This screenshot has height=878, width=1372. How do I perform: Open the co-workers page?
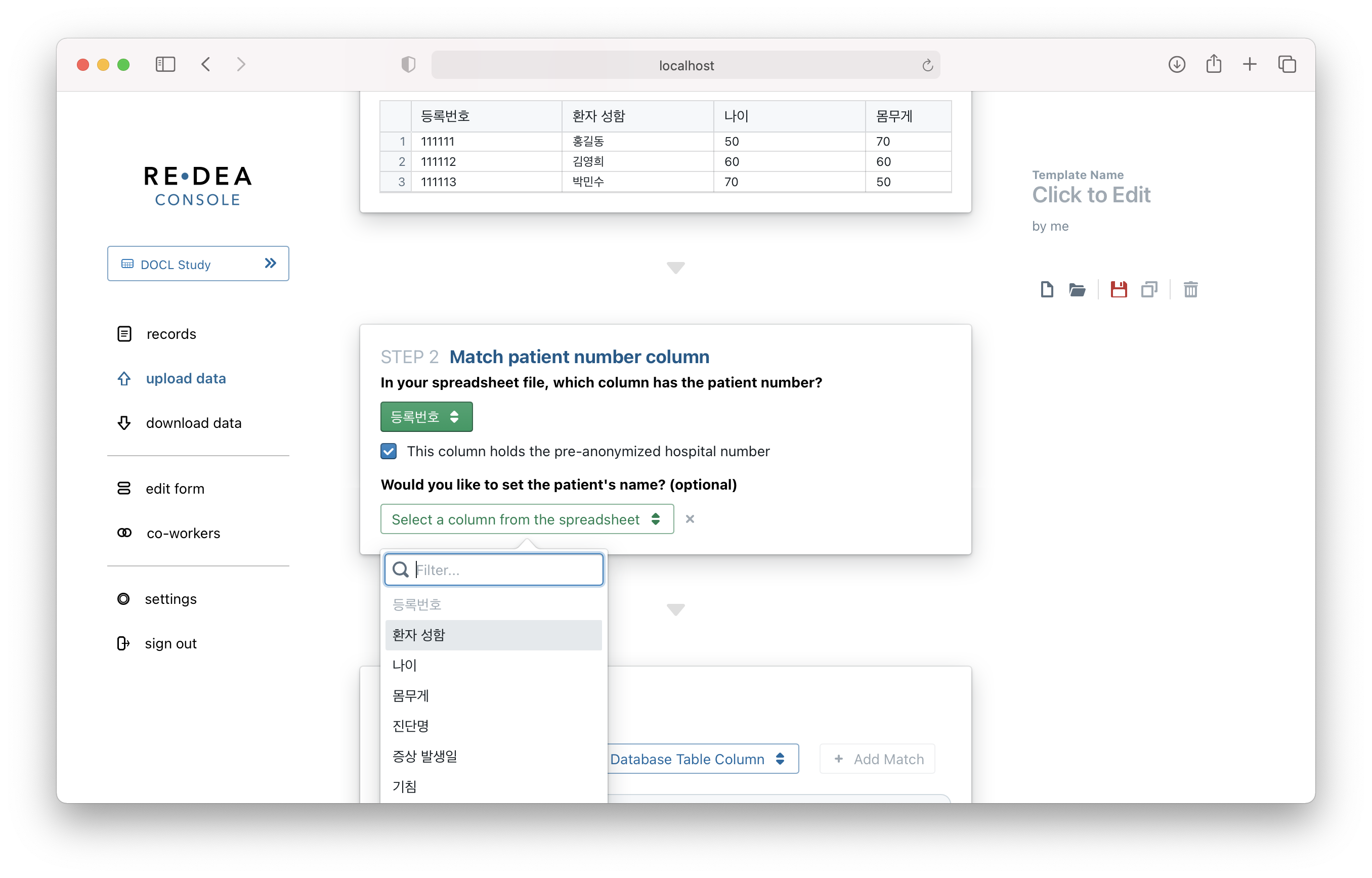(x=183, y=533)
